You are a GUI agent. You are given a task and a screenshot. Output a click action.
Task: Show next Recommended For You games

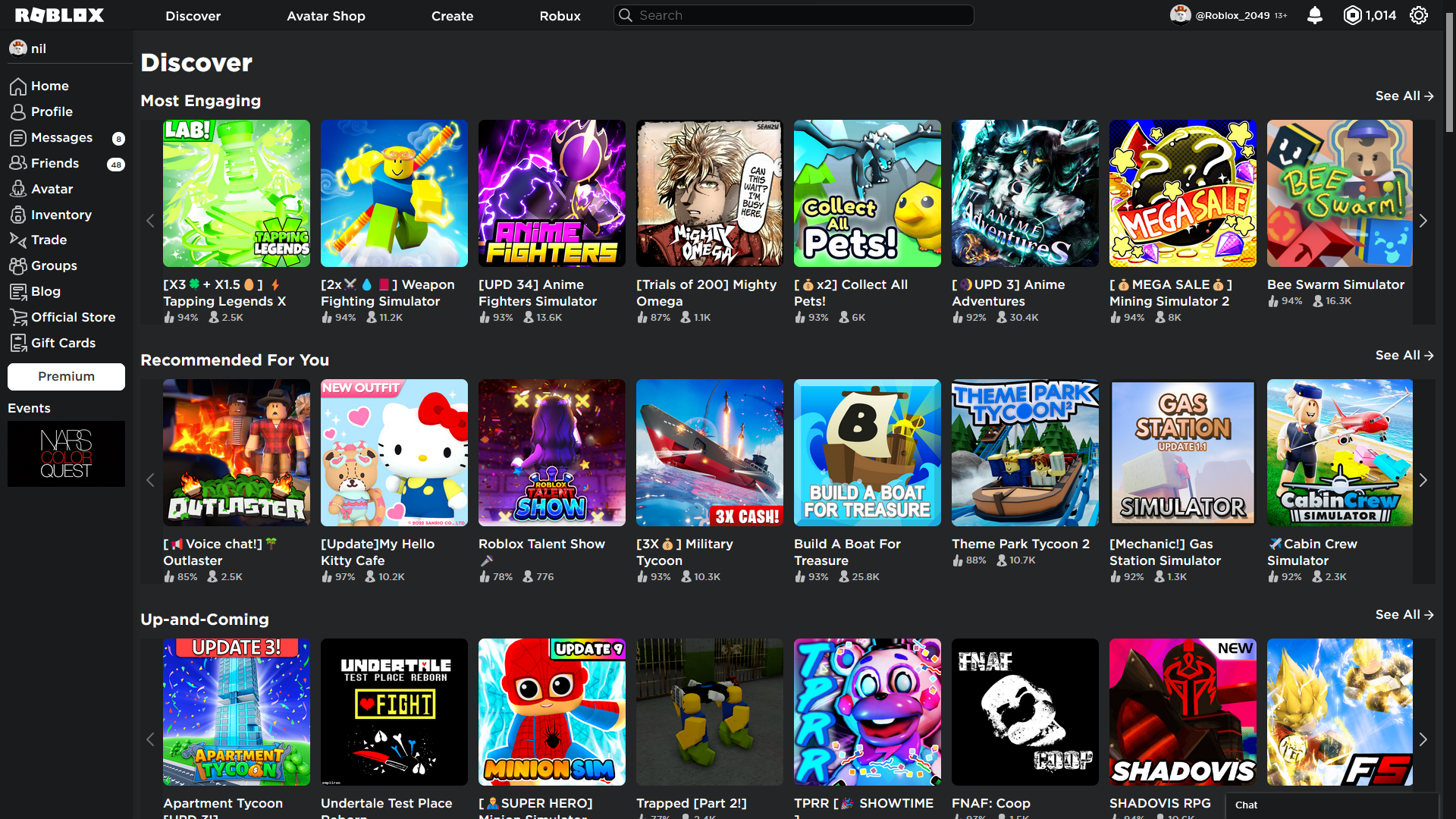click(1423, 480)
